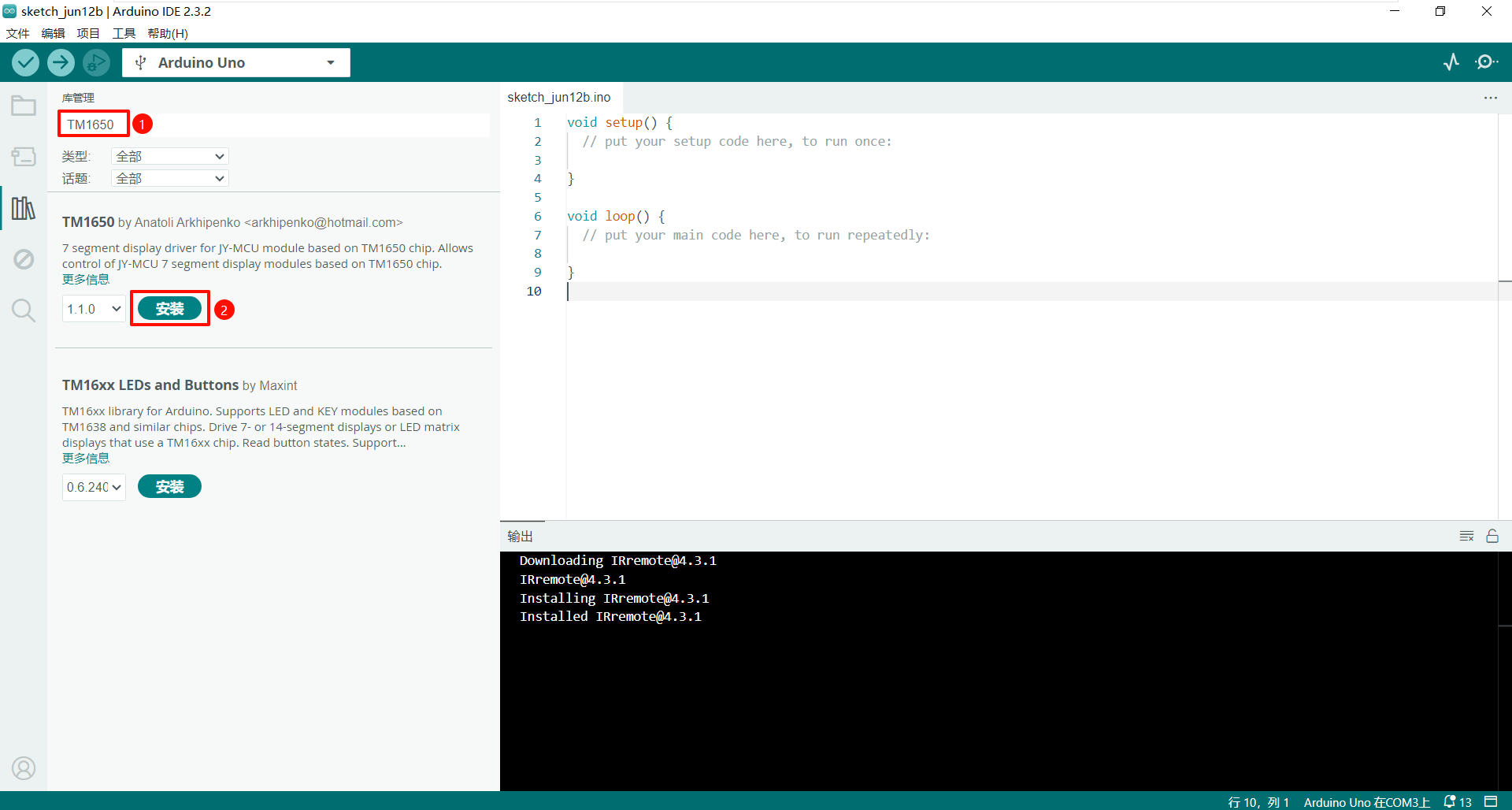Open the Serial Plotter icon
Viewport: 1512px width, 810px height.
click(x=1451, y=62)
